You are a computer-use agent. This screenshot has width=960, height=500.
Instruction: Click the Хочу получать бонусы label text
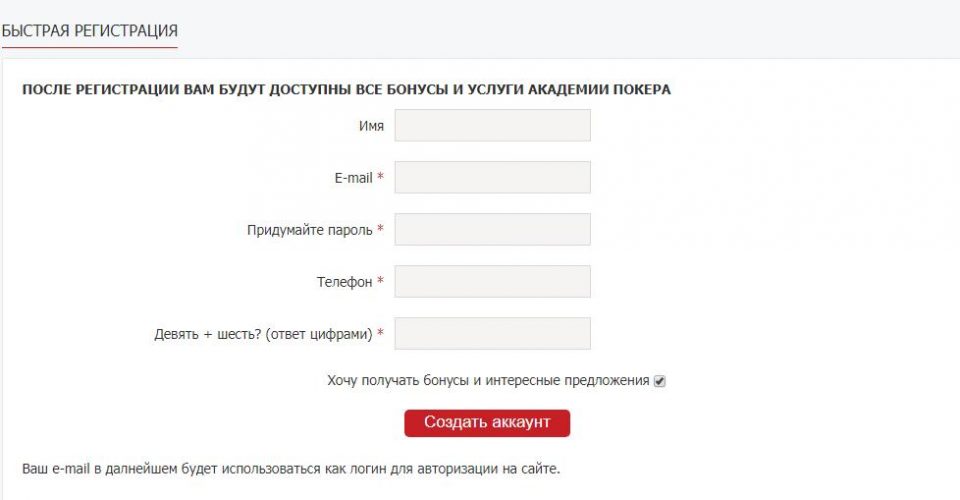point(488,381)
